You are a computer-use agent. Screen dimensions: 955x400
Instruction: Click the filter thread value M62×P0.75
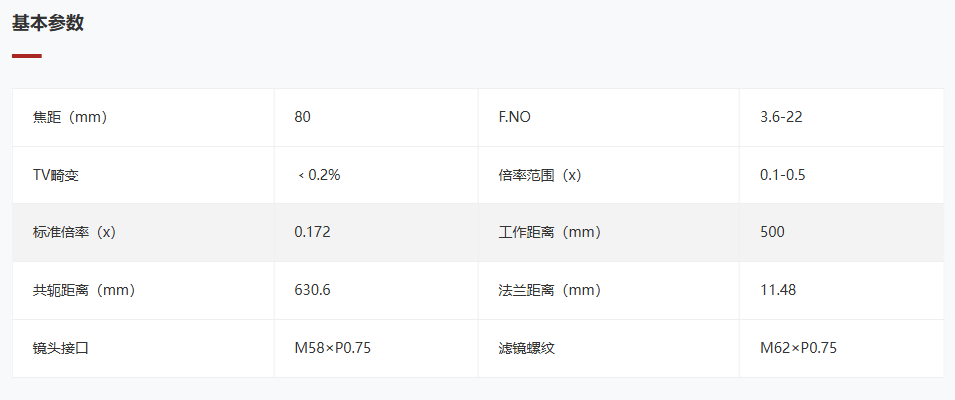coord(798,348)
